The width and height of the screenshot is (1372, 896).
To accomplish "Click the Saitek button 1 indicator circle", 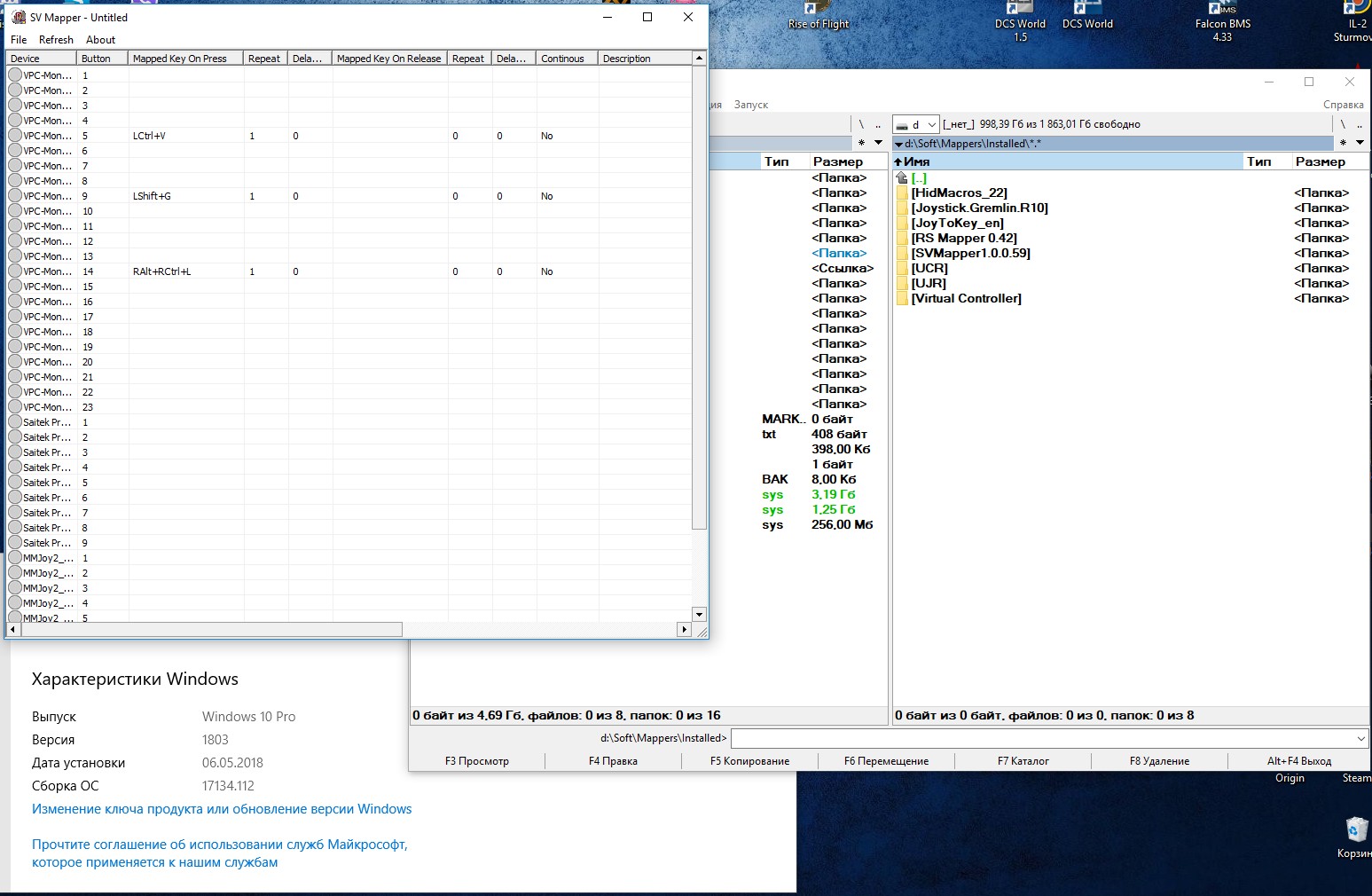I will [x=15, y=422].
